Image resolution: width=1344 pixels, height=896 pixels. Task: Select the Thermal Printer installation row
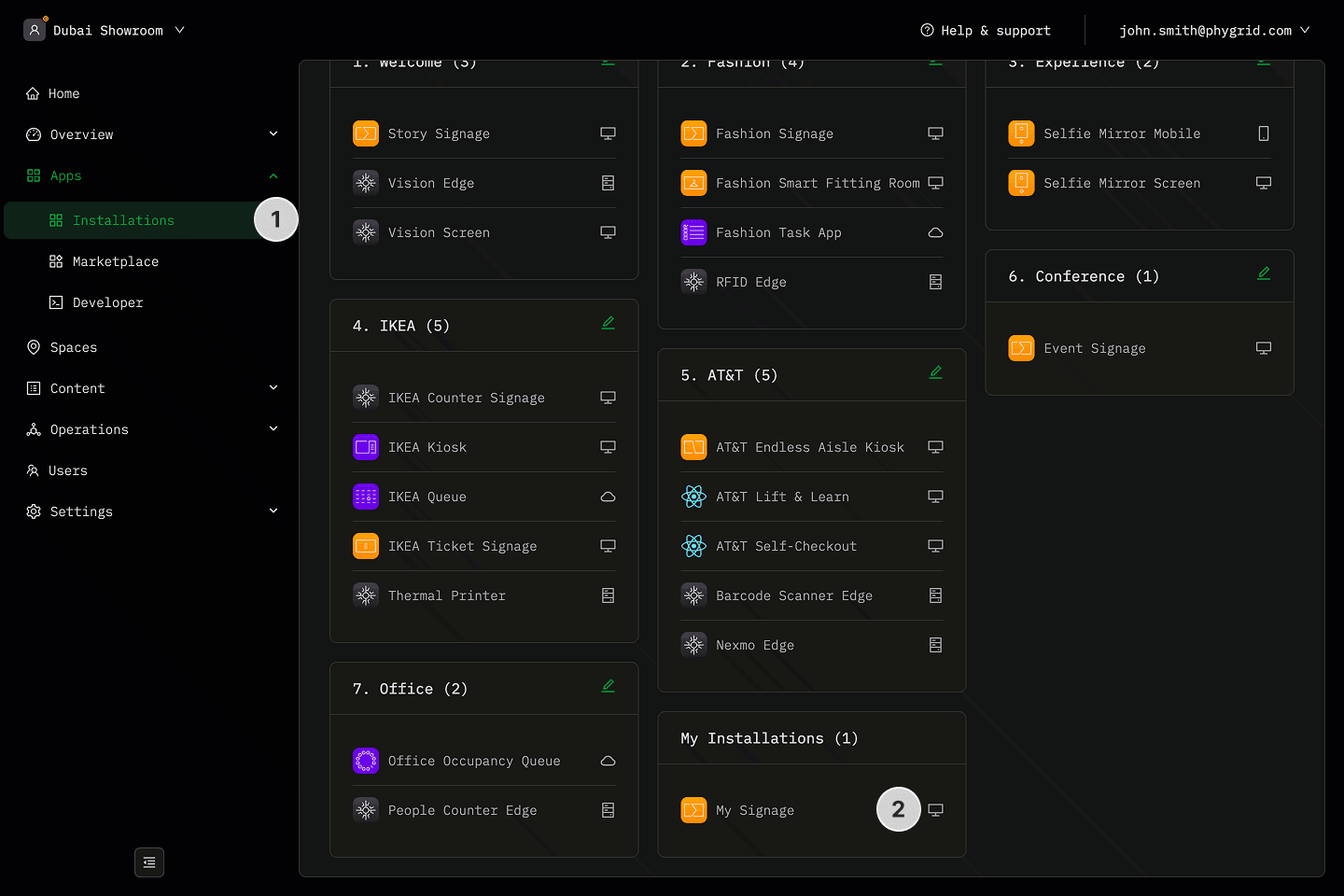coord(447,595)
